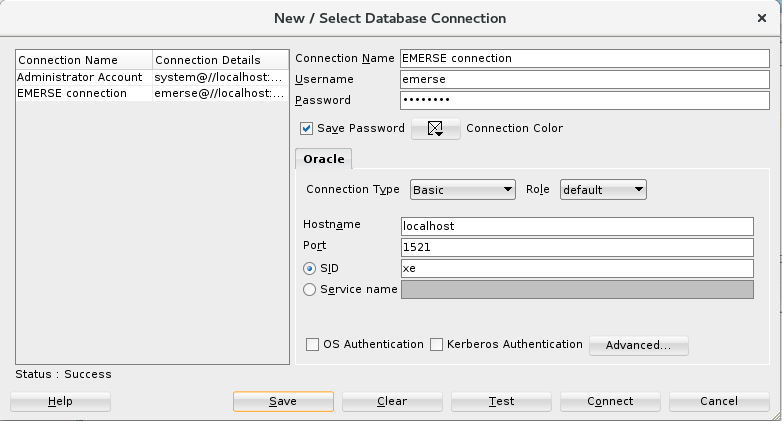The image size is (782, 421).
Task: Select the Administrator Account connection row
Action: click(152, 77)
